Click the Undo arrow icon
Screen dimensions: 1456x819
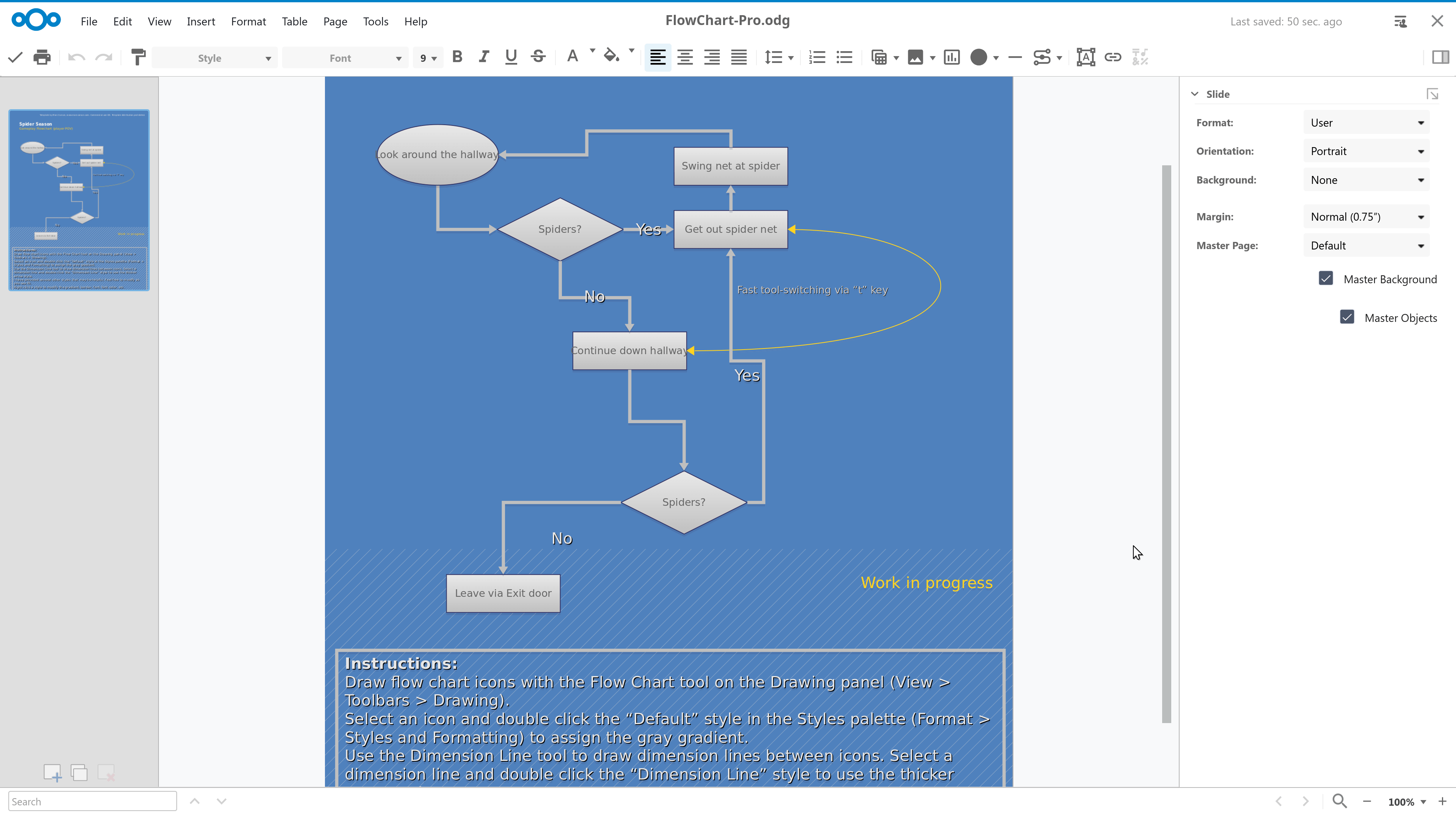pos(76,57)
